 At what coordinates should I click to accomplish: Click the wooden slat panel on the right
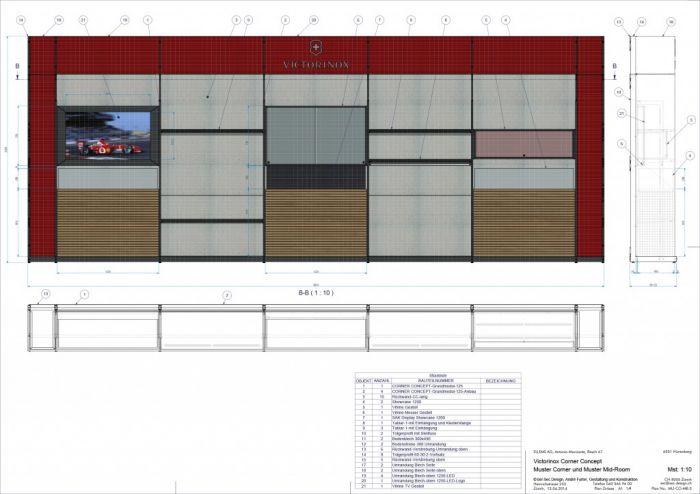(524, 223)
